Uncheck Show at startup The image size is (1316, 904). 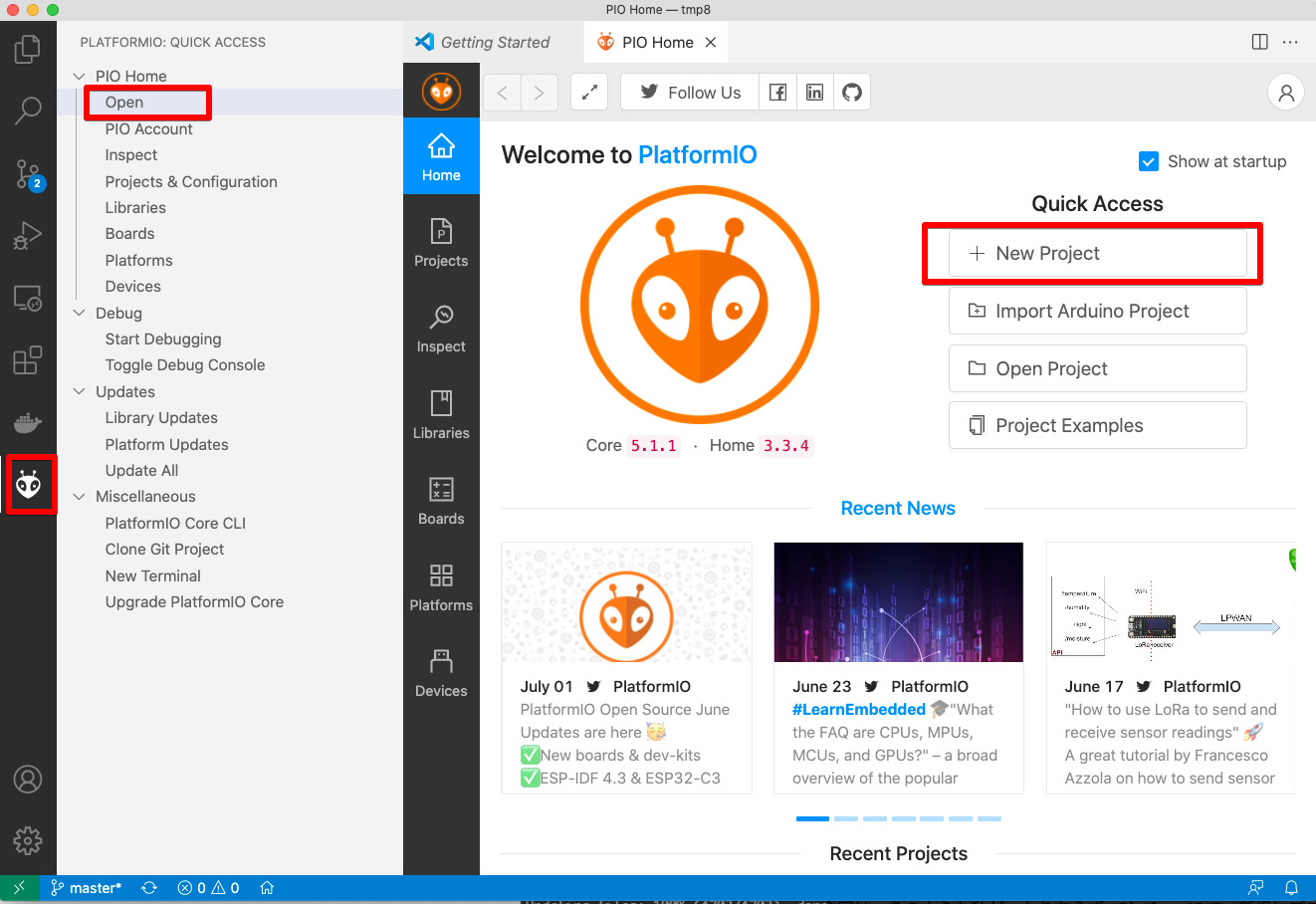[1149, 160]
